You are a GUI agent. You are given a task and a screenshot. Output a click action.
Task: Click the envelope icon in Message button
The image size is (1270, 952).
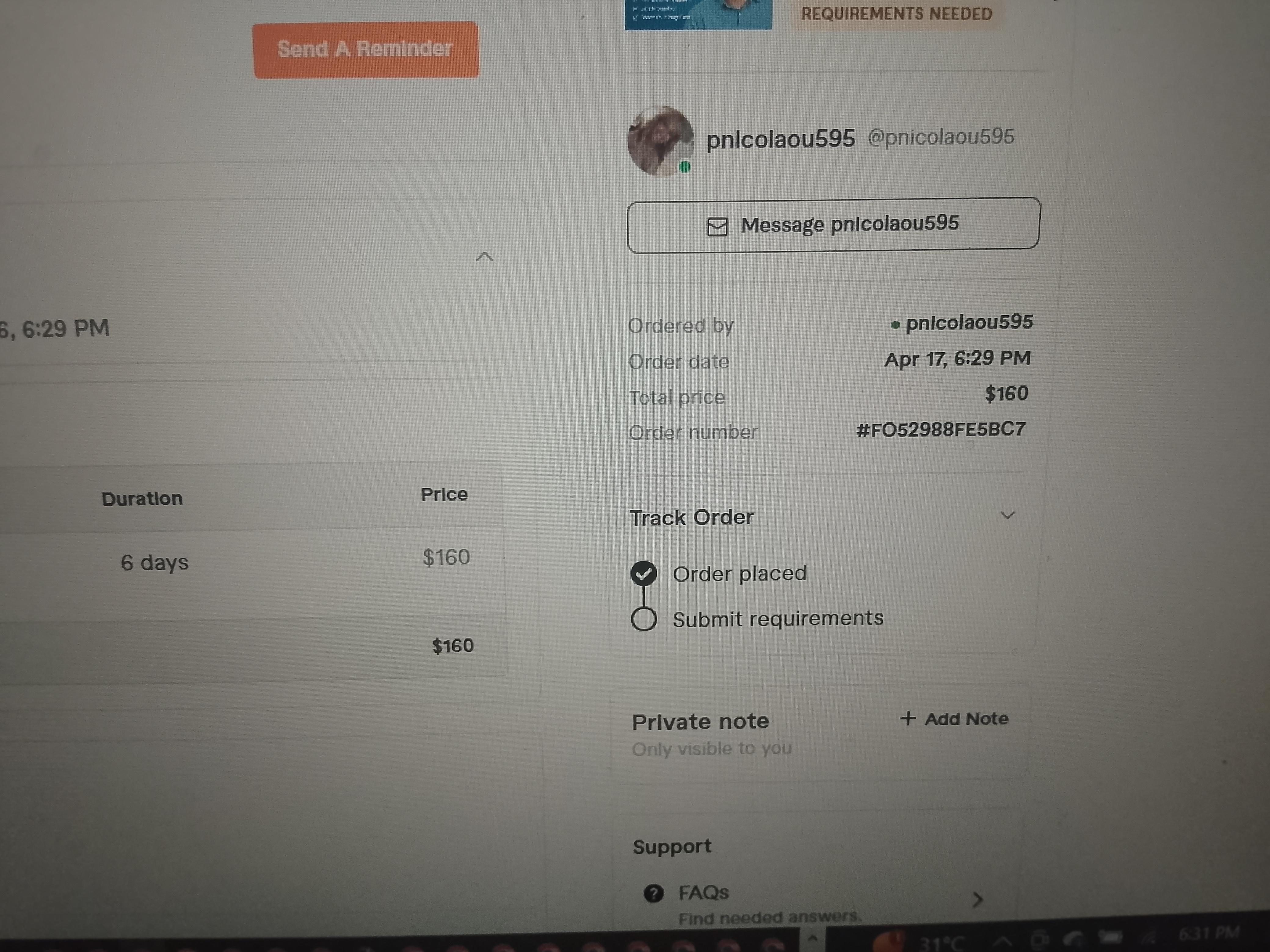coord(717,227)
